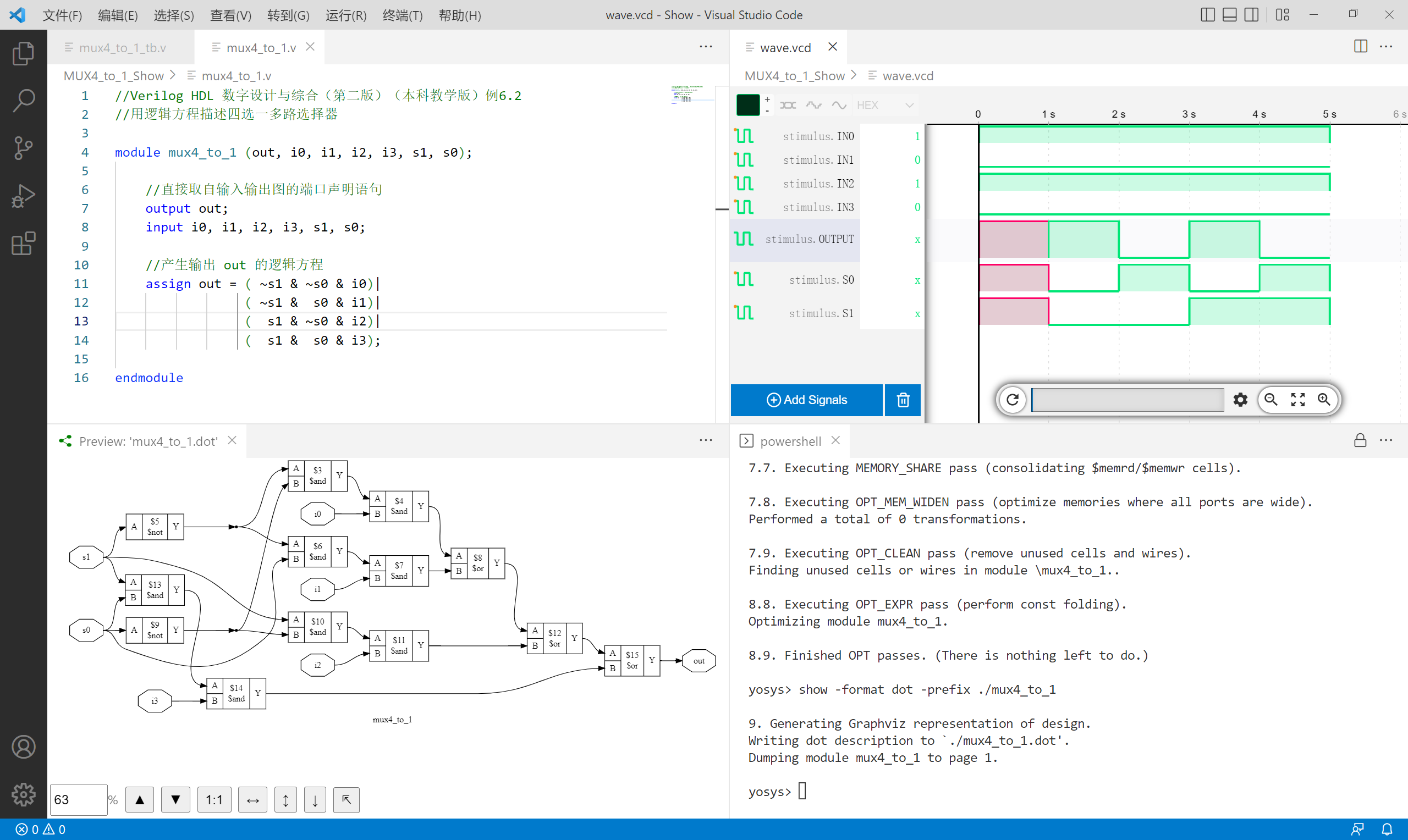Select digital bus waveform render mode icon
Image resolution: width=1408 pixels, height=840 pixels.
[788, 106]
